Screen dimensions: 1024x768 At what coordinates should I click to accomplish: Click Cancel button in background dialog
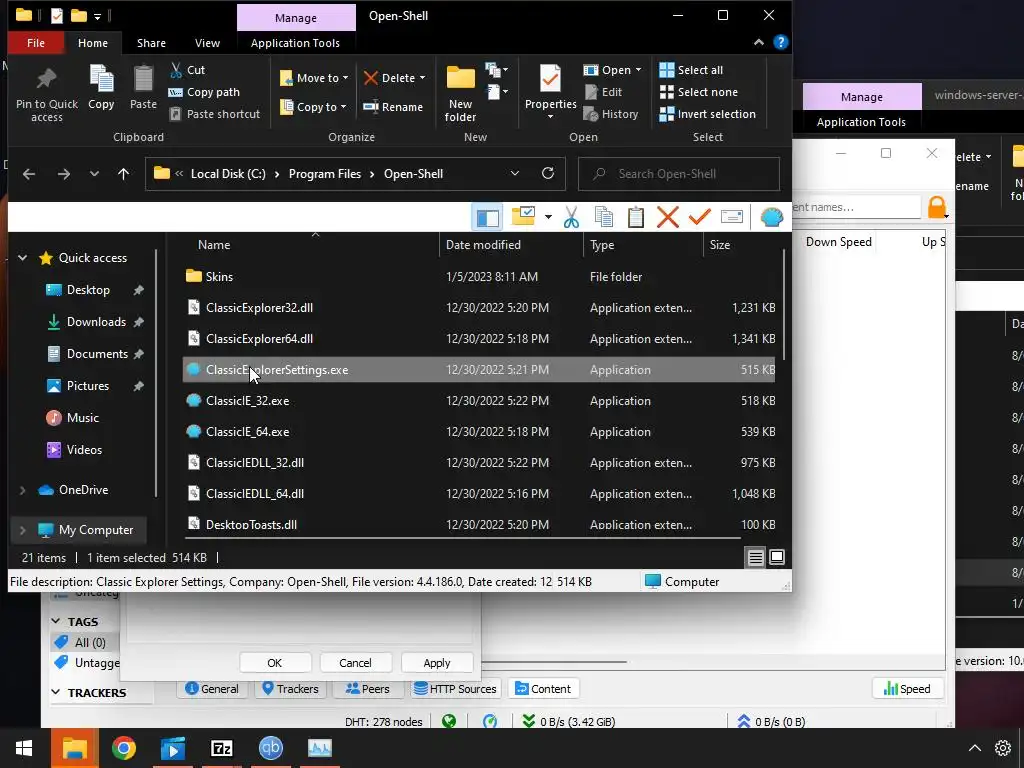[x=355, y=663]
